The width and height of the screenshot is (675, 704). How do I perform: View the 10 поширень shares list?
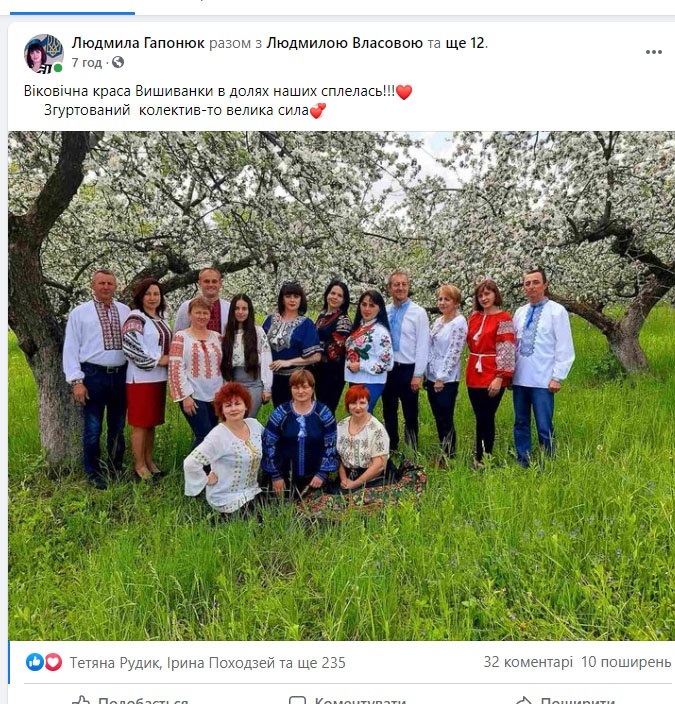pyautogui.click(x=626, y=662)
